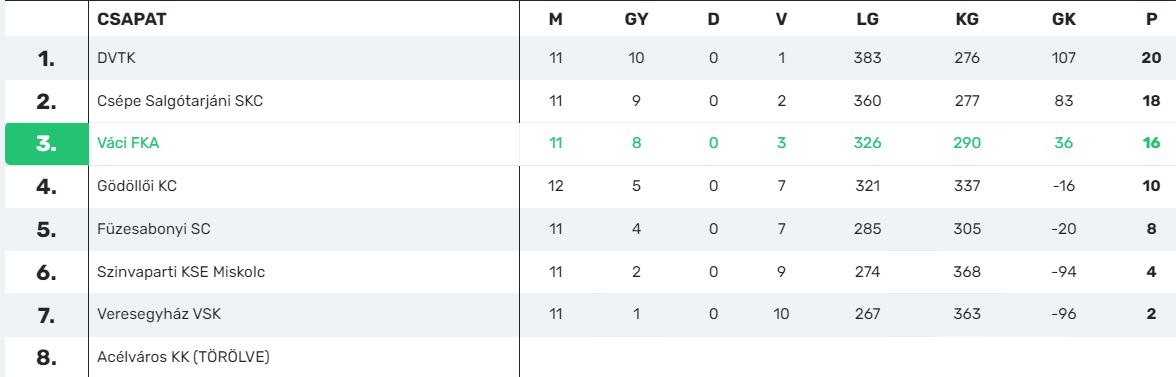Click the highlighted Váci FKA team

tap(128, 143)
